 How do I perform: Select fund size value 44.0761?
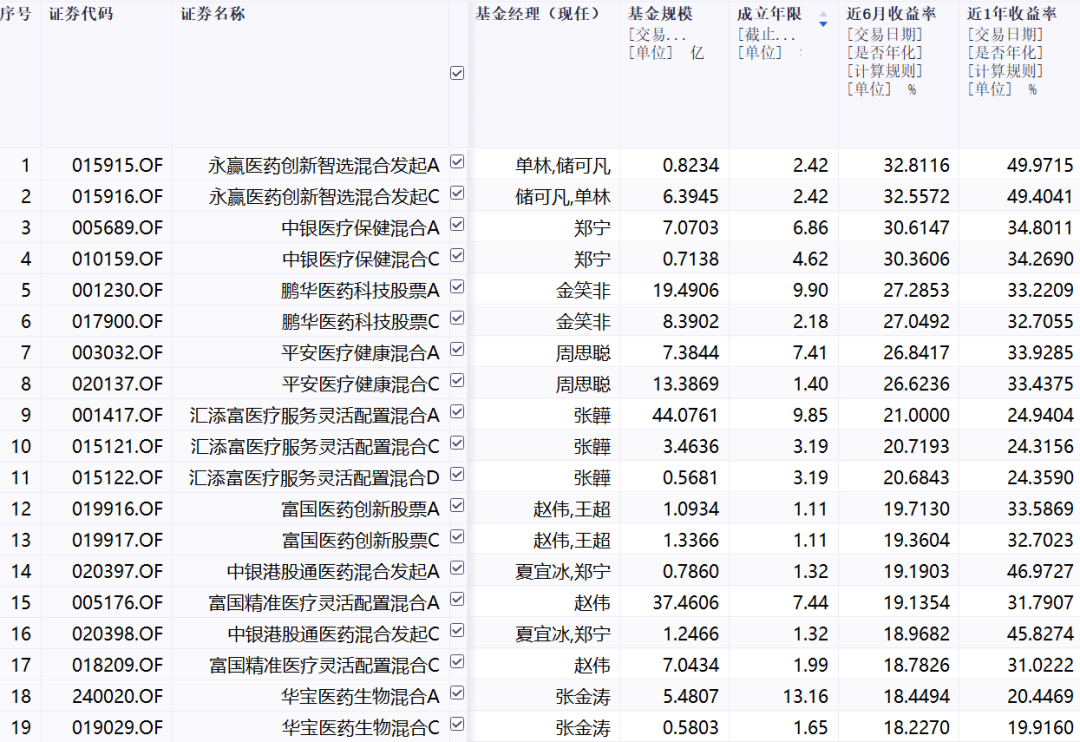click(685, 415)
